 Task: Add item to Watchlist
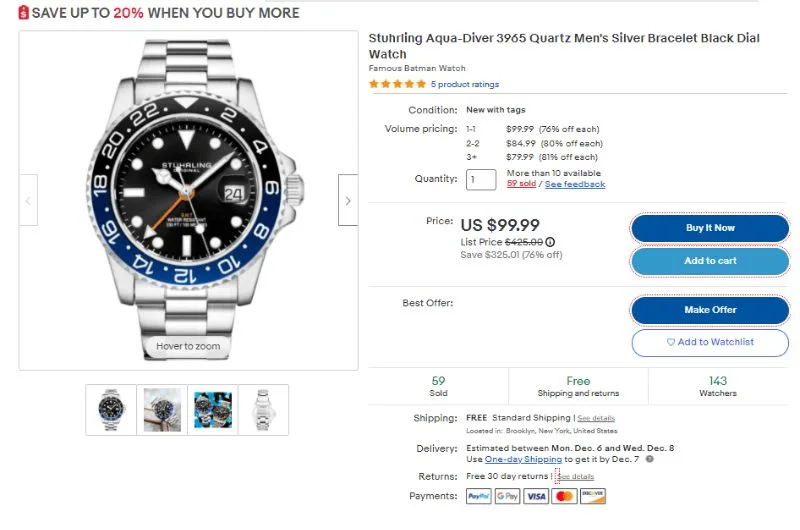coord(710,342)
